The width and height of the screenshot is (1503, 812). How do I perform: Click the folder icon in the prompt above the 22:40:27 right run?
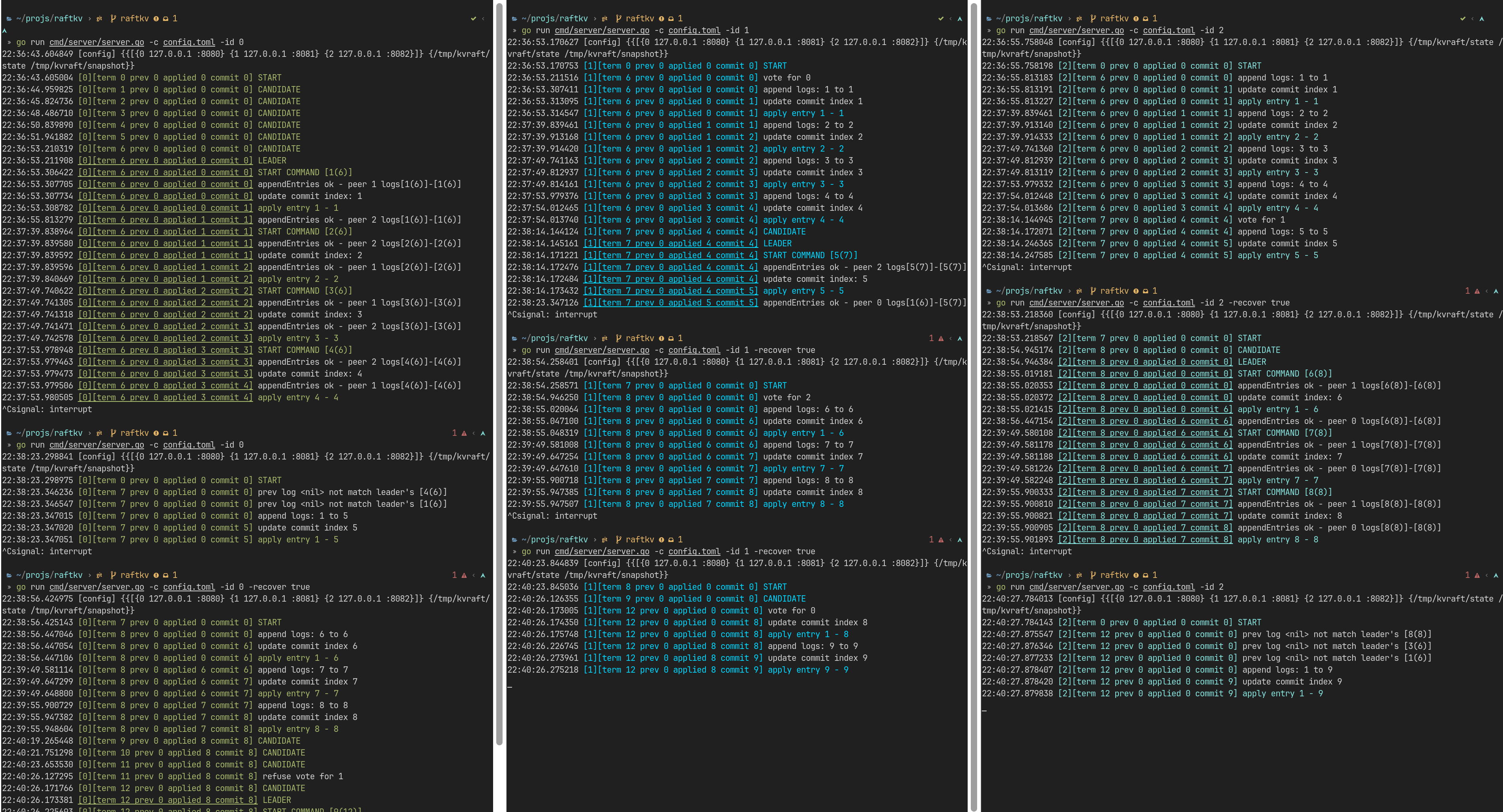click(x=989, y=576)
